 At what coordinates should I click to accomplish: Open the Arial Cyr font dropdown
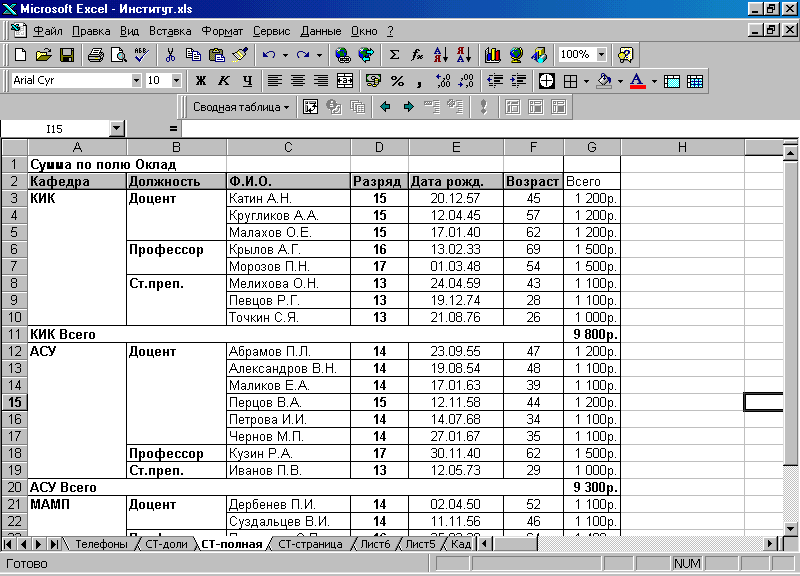(x=136, y=81)
